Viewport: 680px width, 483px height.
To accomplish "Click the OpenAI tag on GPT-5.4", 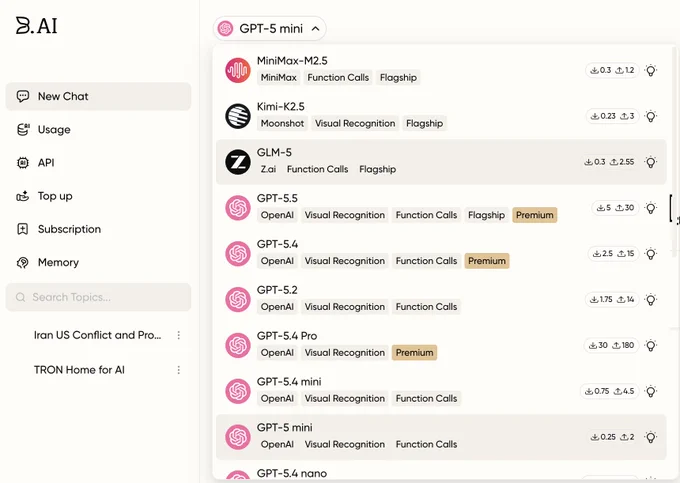I will tap(277, 261).
